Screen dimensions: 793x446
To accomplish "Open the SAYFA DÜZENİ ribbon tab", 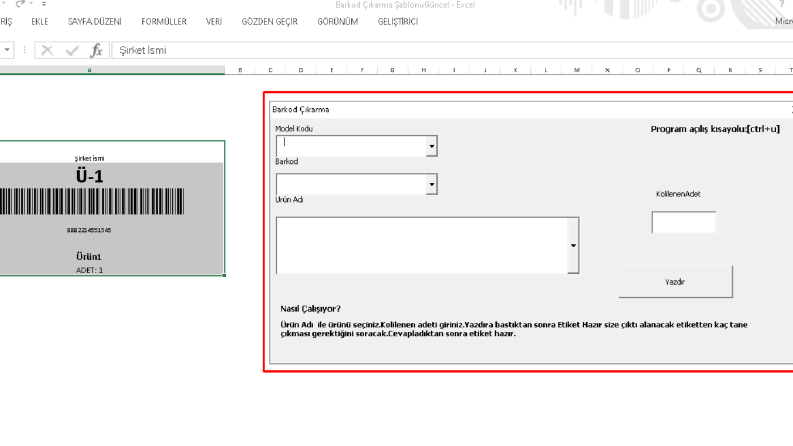I will [95, 22].
